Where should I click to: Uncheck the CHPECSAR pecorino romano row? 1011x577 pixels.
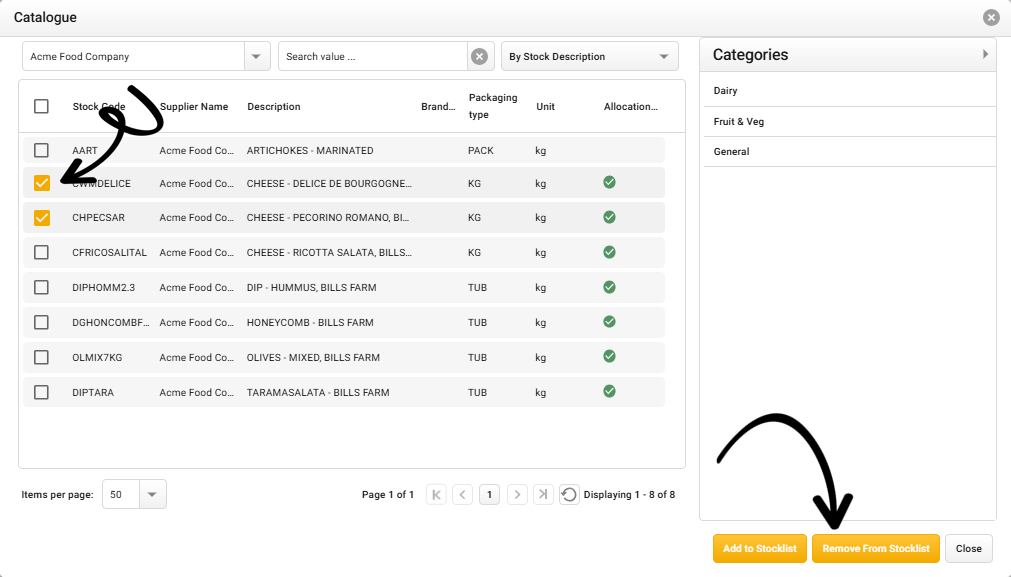click(41, 218)
